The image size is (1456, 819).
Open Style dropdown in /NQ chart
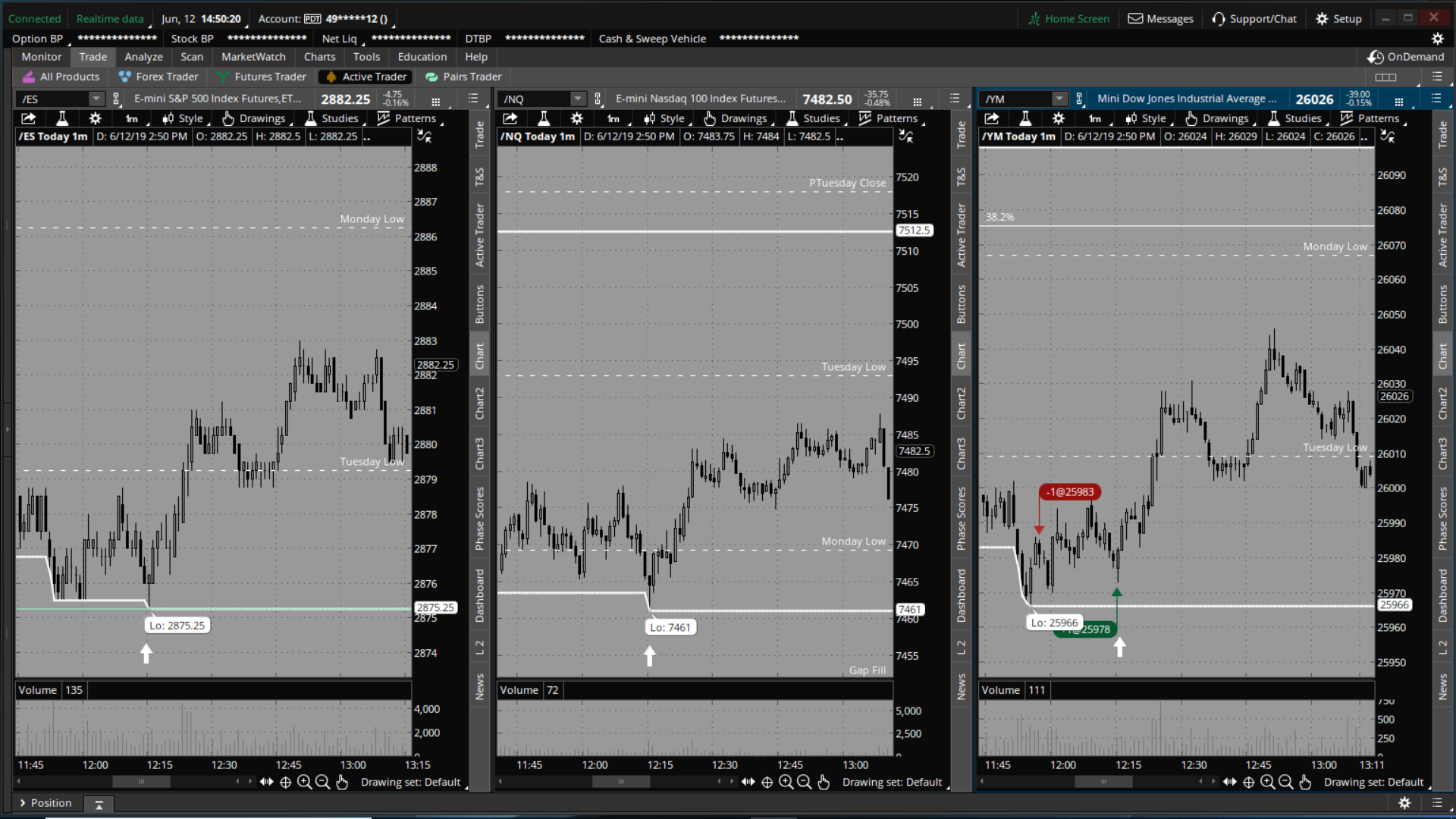666,118
